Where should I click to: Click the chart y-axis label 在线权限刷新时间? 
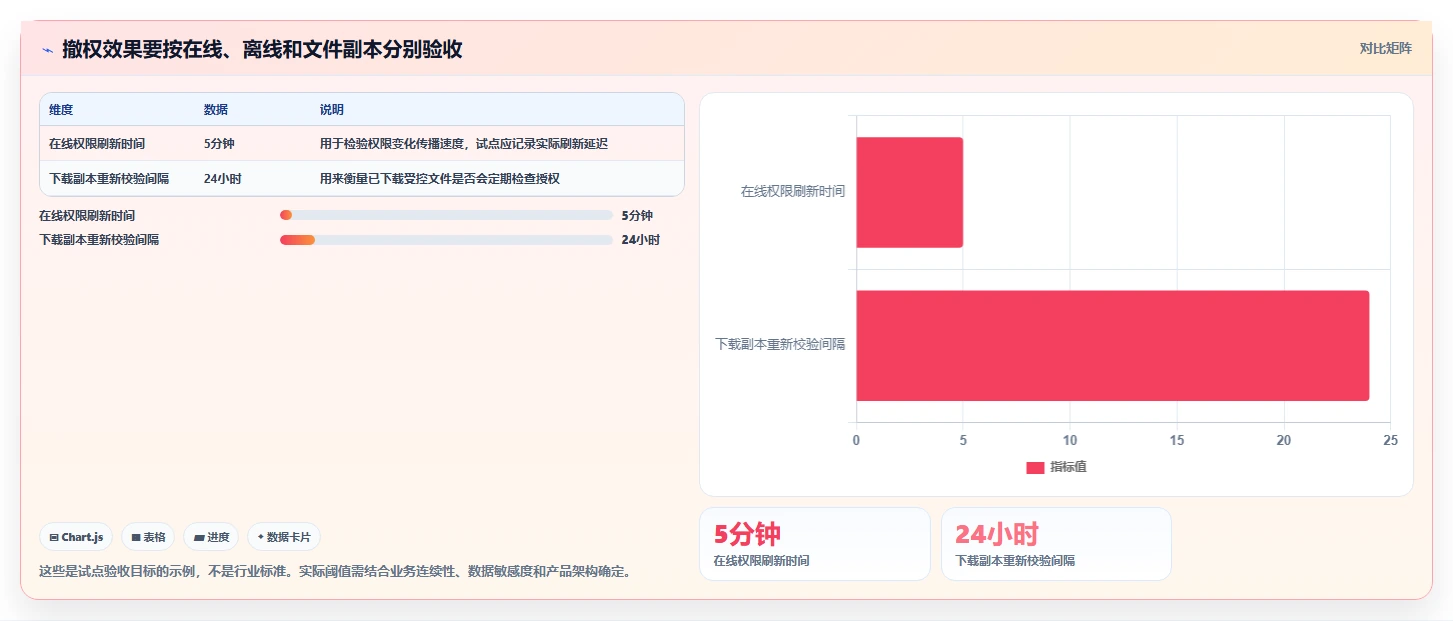point(793,191)
